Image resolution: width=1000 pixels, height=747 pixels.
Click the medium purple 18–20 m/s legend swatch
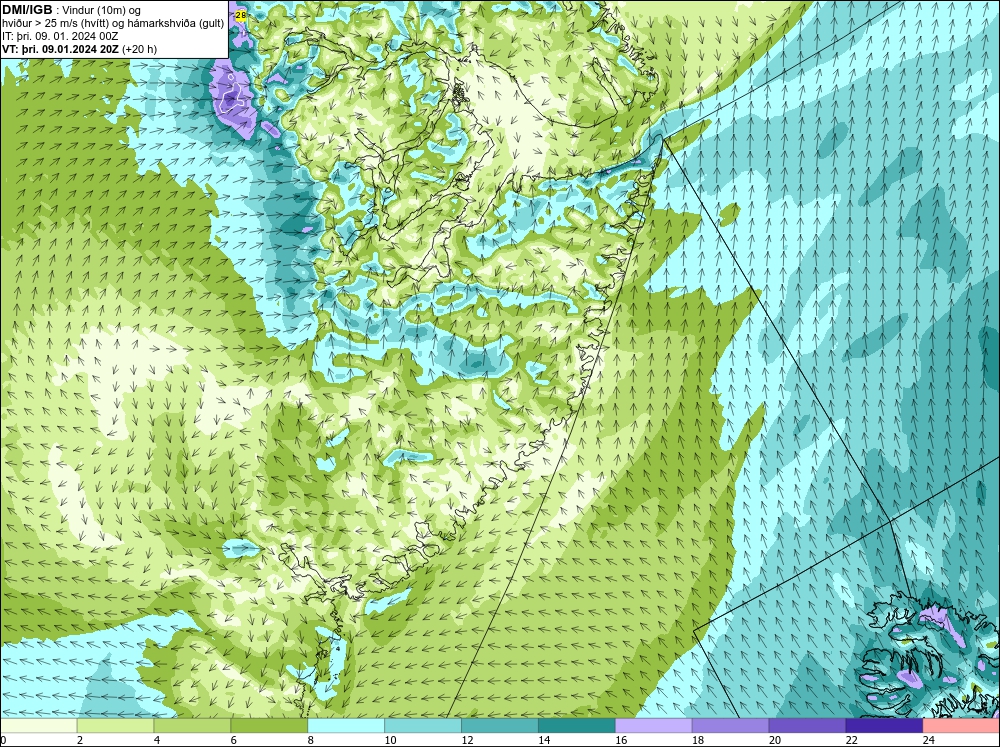pos(730,726)
